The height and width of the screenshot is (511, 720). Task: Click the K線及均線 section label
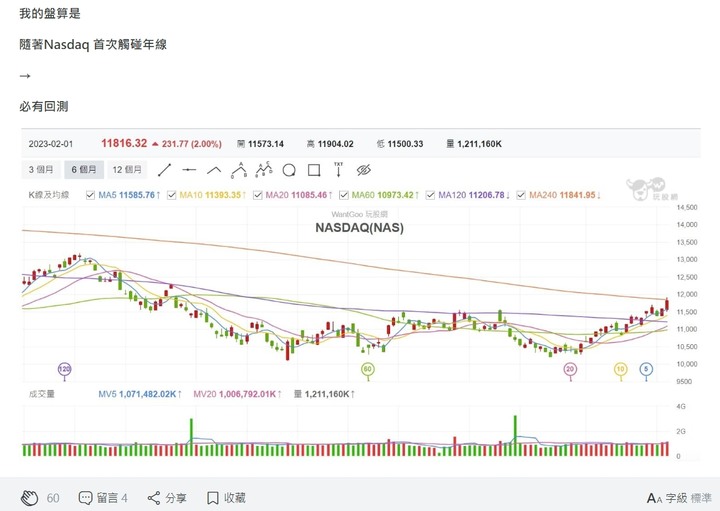pyautogui.click(x=49, y=195)
